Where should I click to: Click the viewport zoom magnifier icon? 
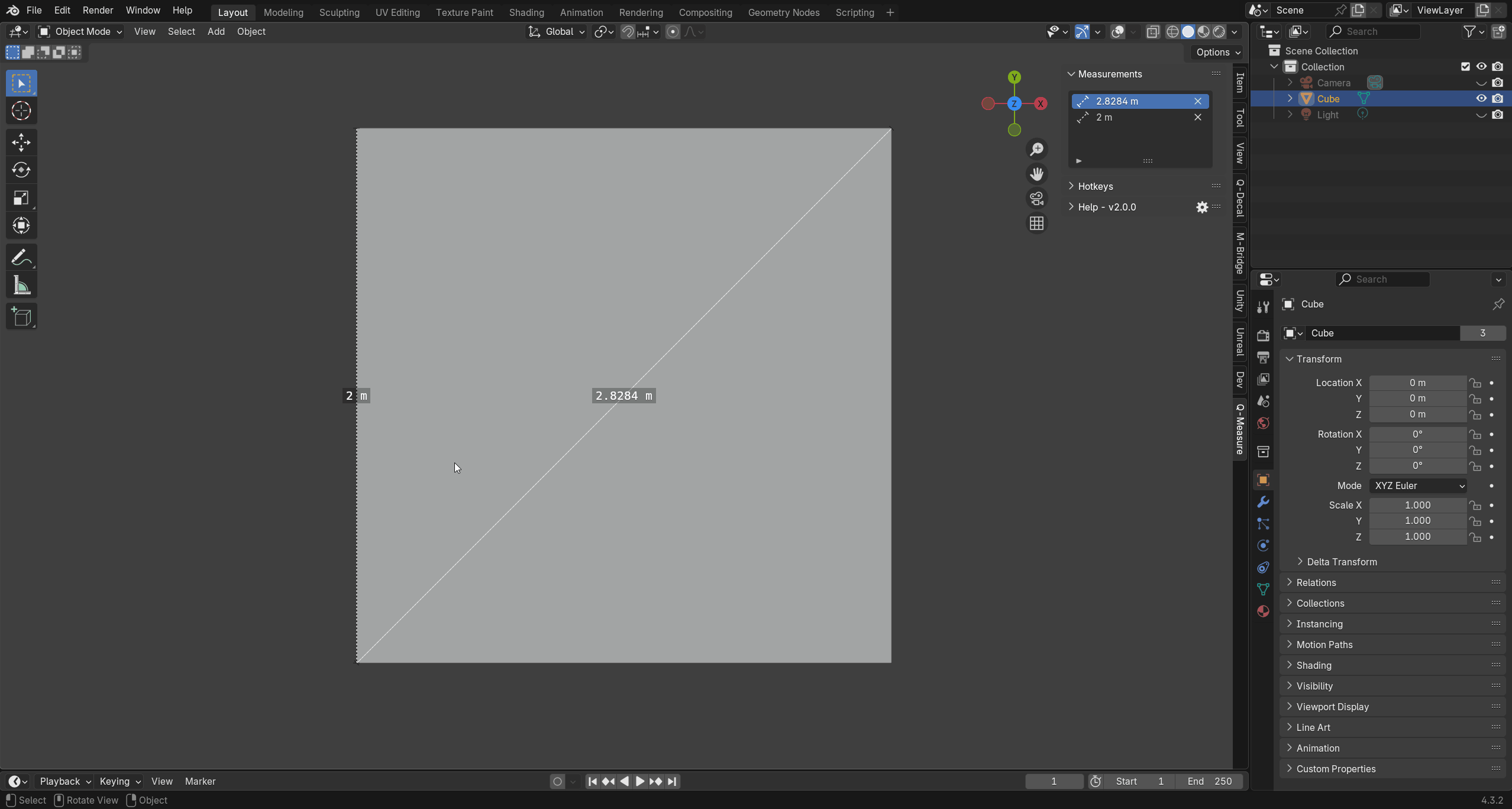pos(1036,149)
